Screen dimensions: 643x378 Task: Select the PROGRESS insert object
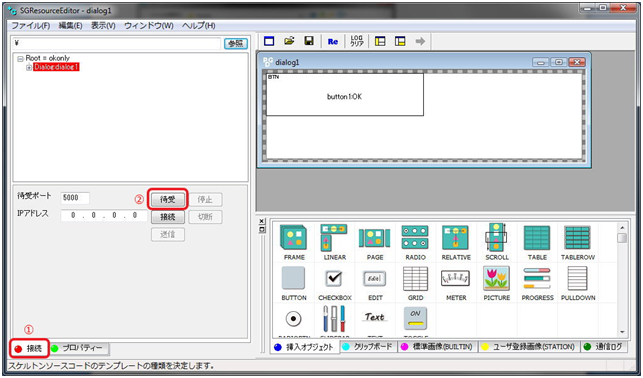tap(537, 283)
